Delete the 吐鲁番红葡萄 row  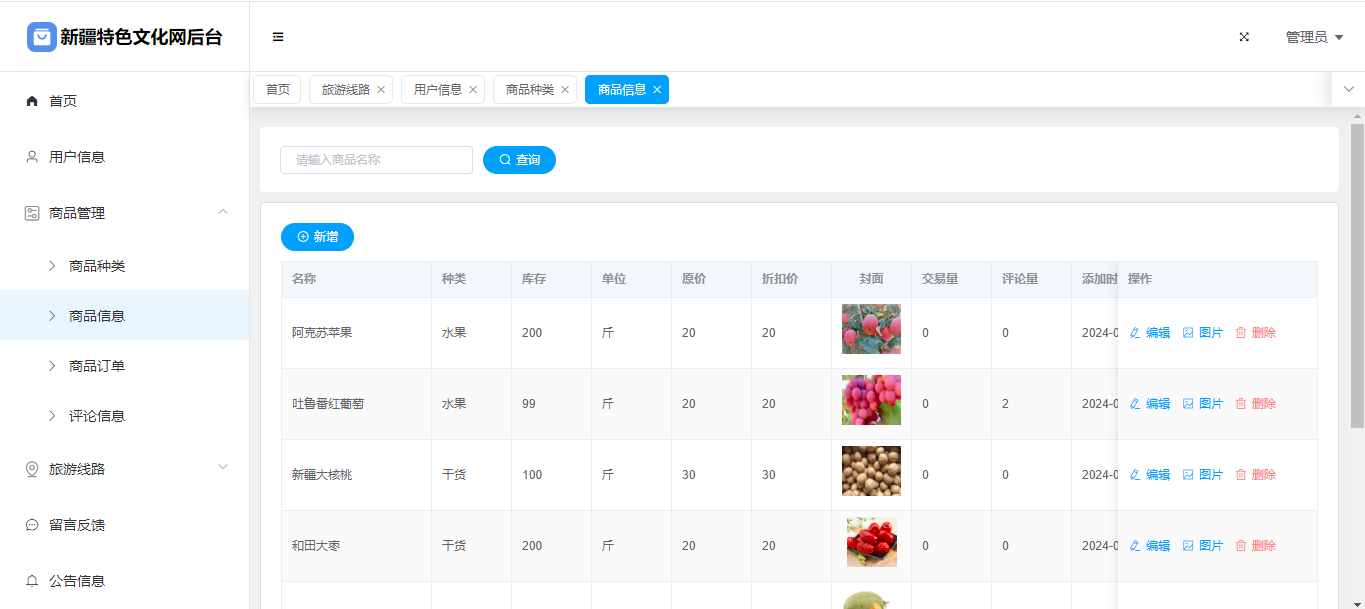pyautogui.click(x=1256, y=404)
